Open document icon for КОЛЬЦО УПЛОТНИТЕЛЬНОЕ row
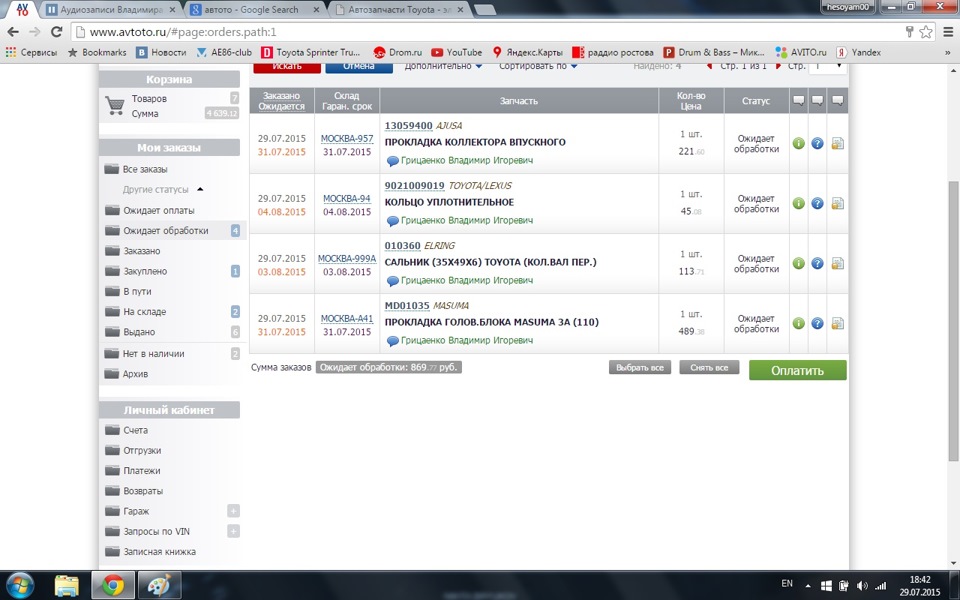Image resolution: width=960 pixels, height=600 pixels. point(838,203)
